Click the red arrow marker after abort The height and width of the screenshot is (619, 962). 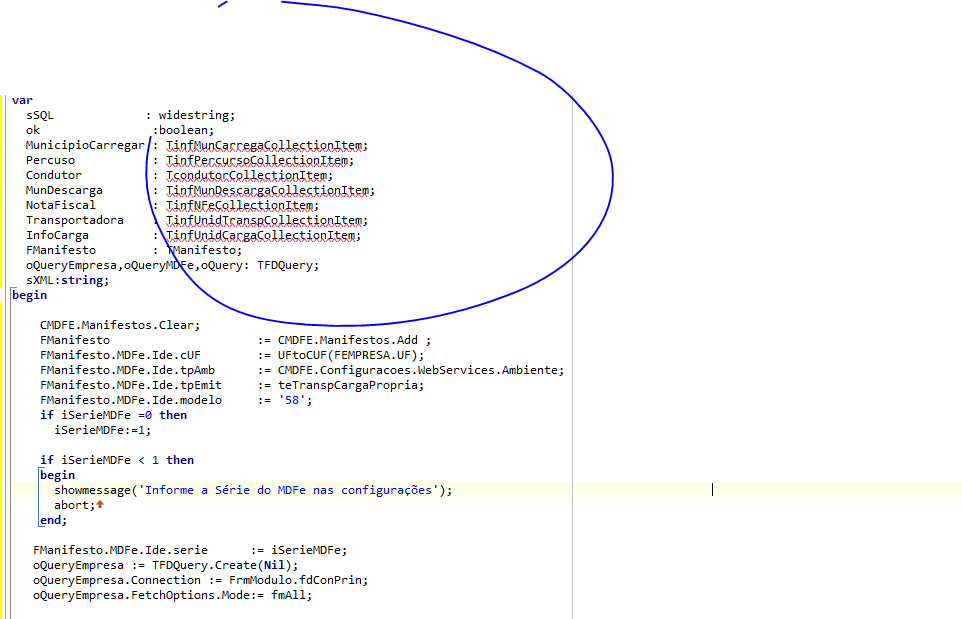100,504
